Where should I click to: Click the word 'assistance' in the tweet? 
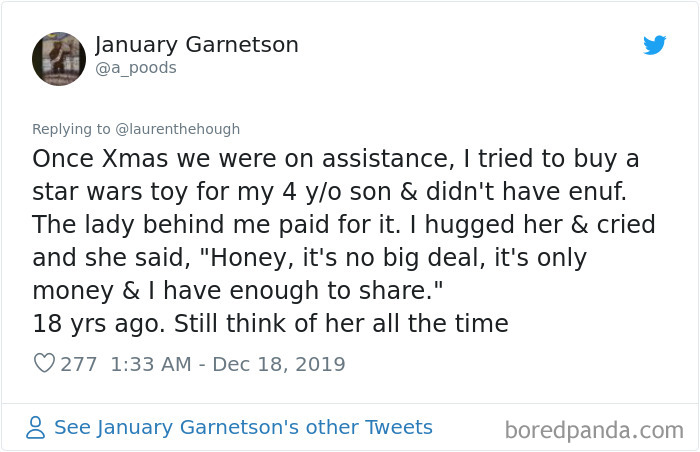[x=385, y=159]
